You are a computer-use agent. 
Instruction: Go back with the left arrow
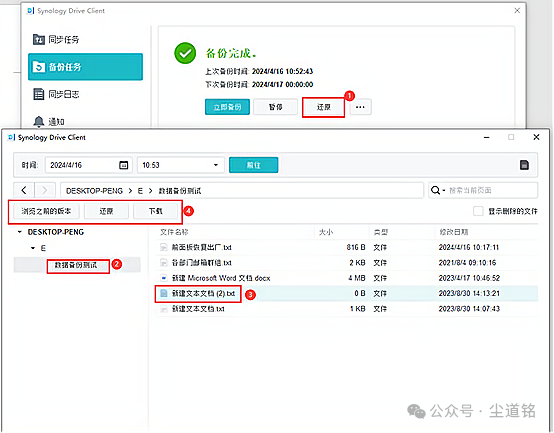24,190
